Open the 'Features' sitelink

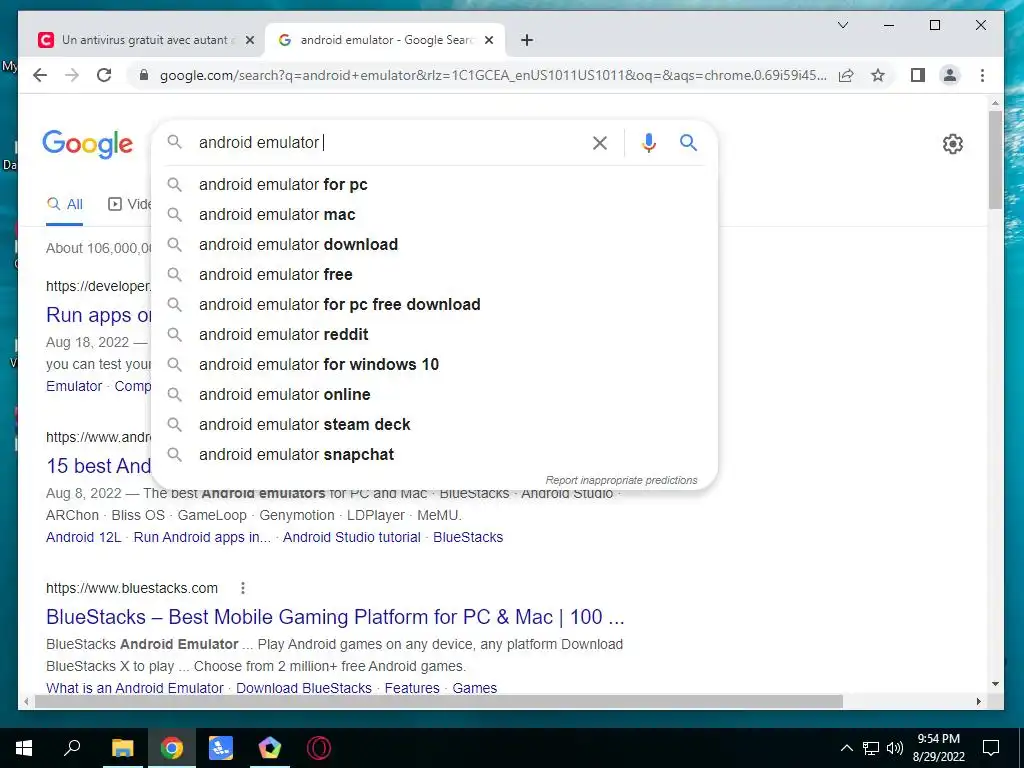pos(412,688)
